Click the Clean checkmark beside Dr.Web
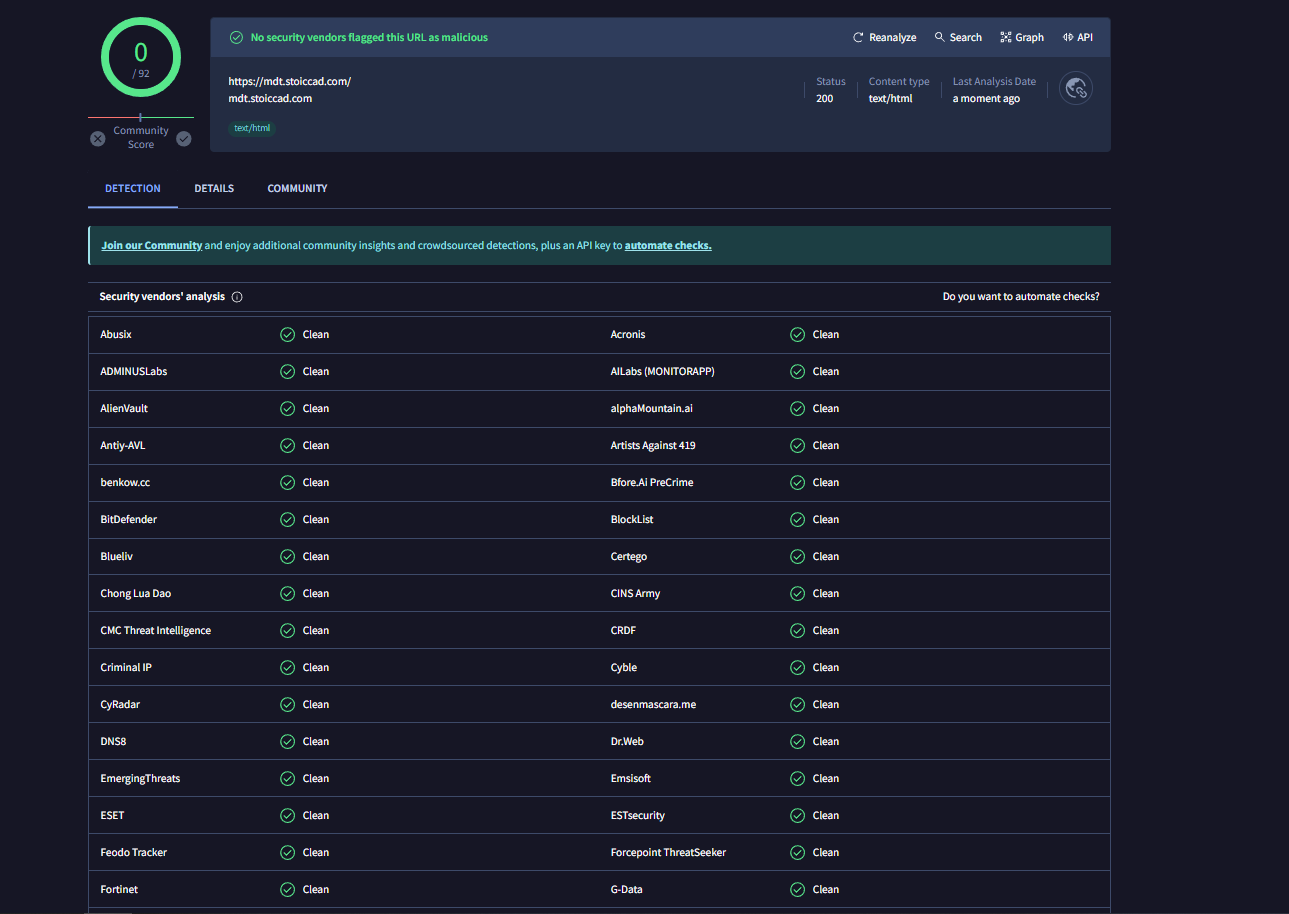The width and height of the screenshot is (1289, 914). (x=797, y=741)
